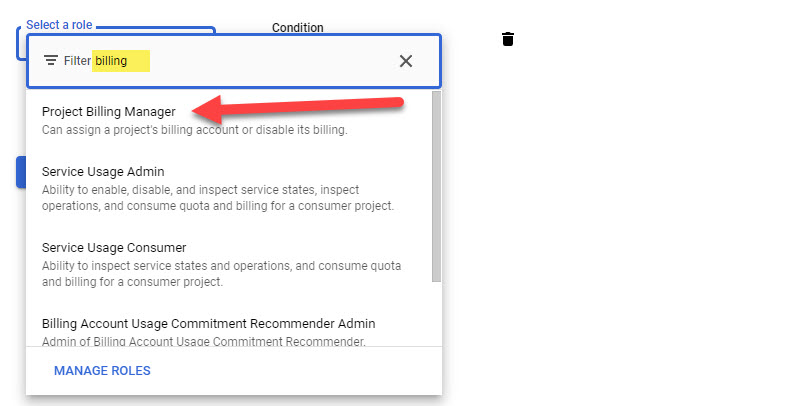Click the Select a role field border
Viewport: 796px width, 406px height.
(19, 43)
